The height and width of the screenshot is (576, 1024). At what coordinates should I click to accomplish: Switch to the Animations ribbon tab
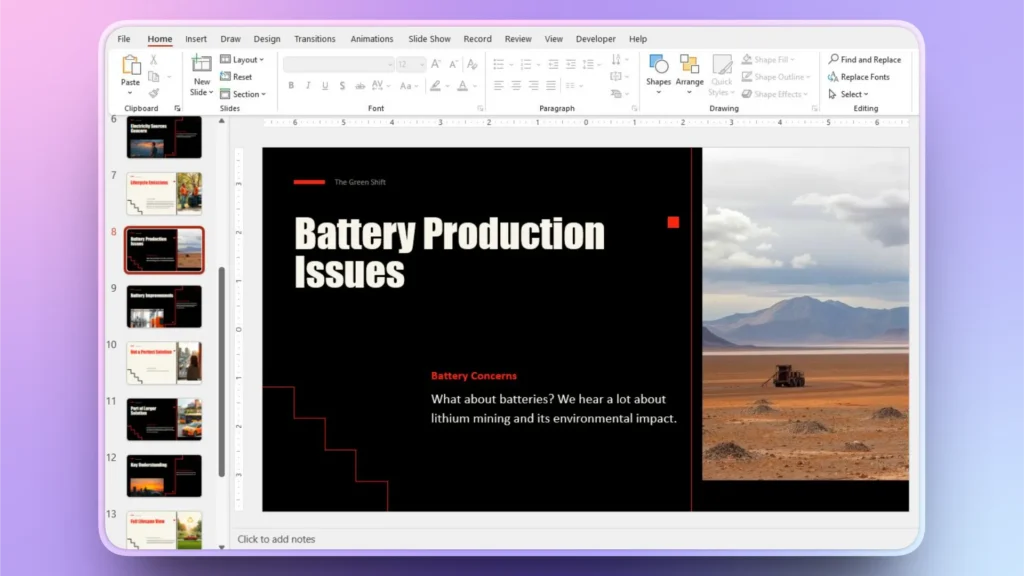coord(372,39)
